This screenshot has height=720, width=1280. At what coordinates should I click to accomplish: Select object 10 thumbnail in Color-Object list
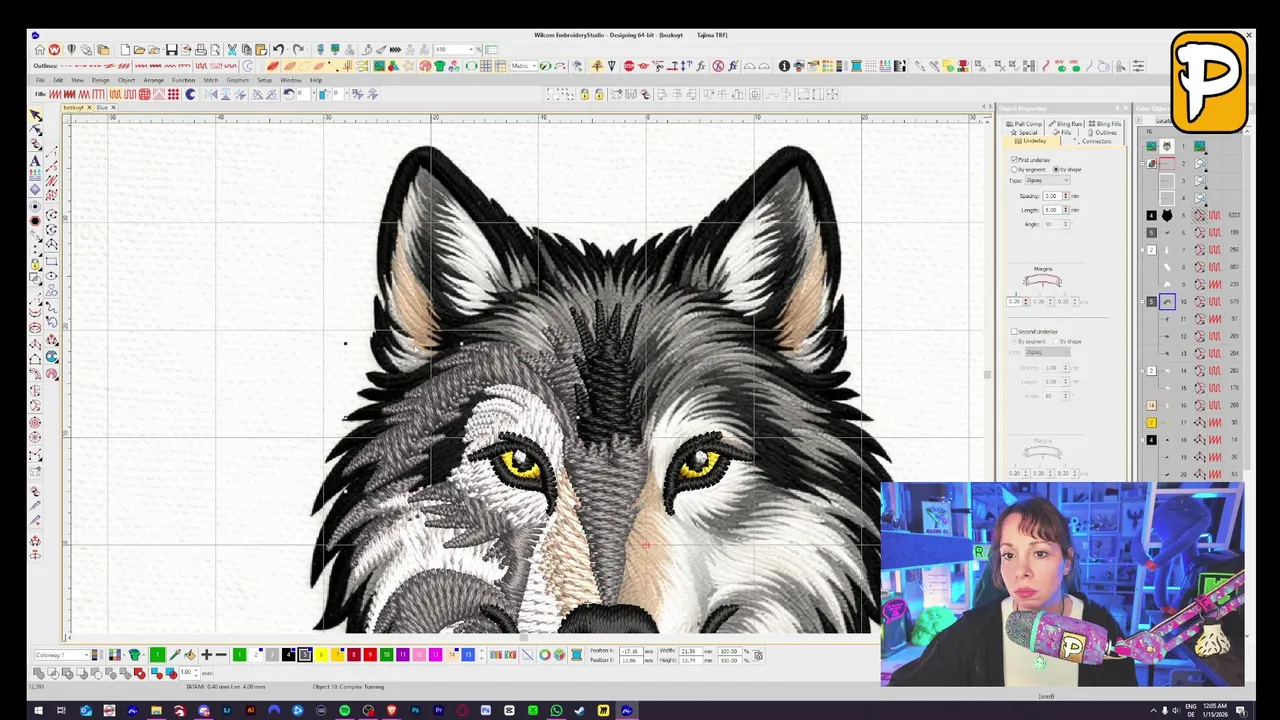tap(1167, 302)
